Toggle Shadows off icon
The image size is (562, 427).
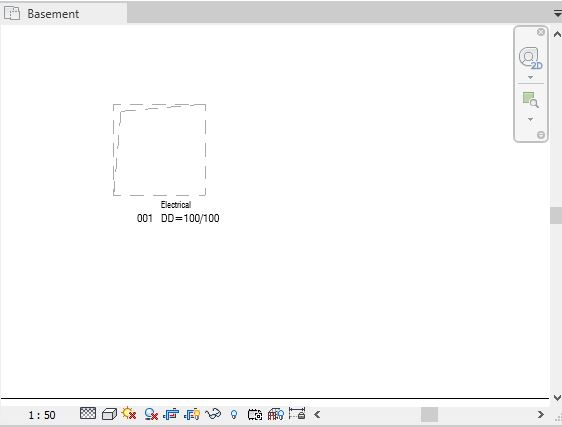pyautogui.click(x=151, y=414)
